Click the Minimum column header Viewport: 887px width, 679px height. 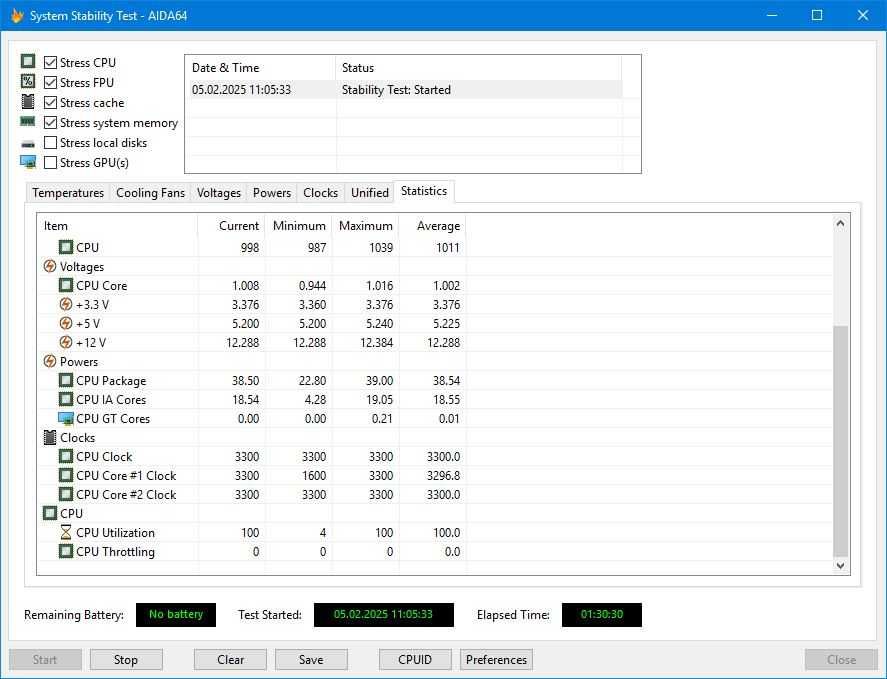click(x=298, y=226)
